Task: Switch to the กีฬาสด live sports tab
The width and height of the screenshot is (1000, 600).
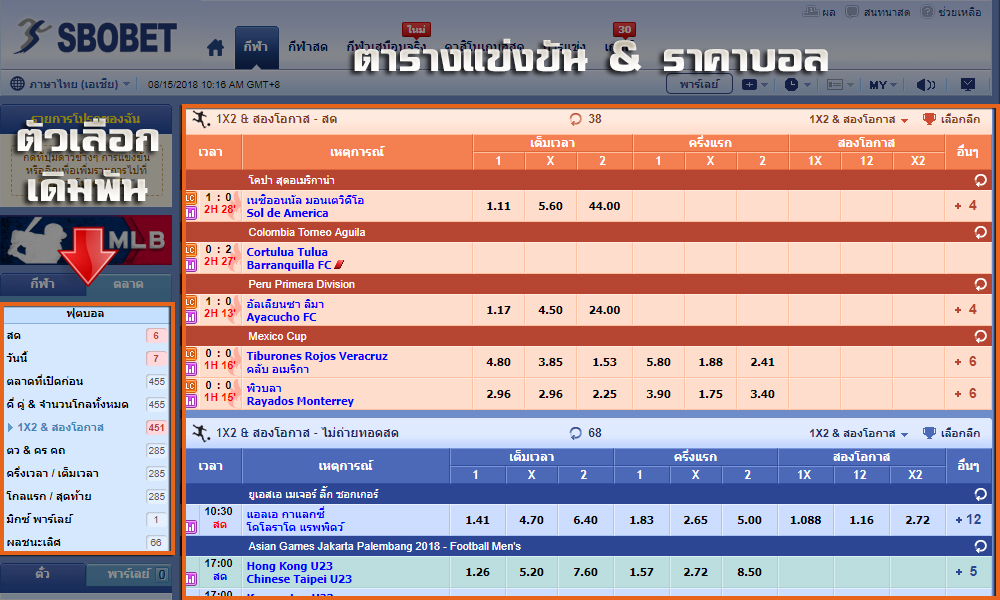Action: (x=307, y=47)
